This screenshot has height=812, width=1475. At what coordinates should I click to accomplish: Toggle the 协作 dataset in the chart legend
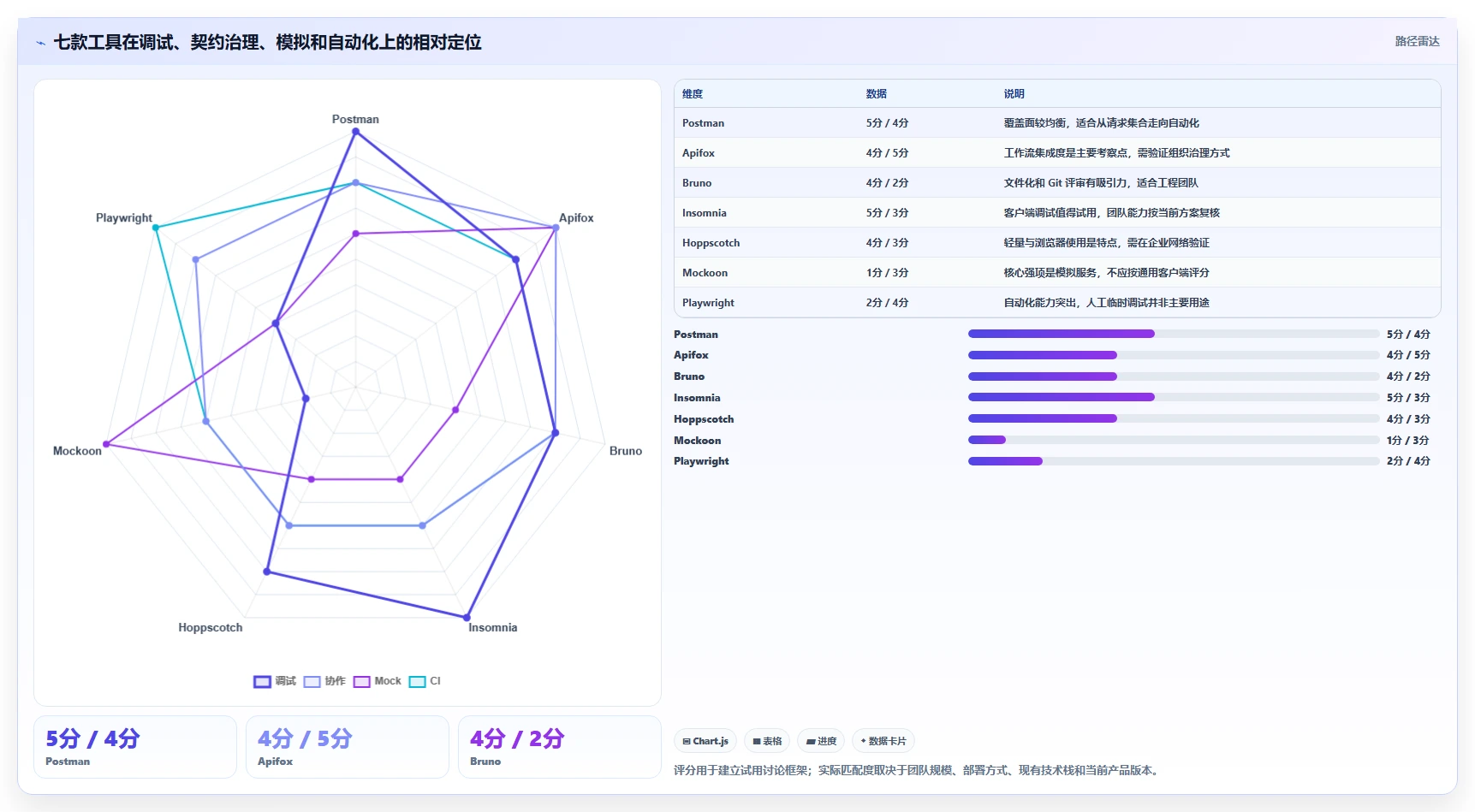pyautogui.click(x=324, y=681)
